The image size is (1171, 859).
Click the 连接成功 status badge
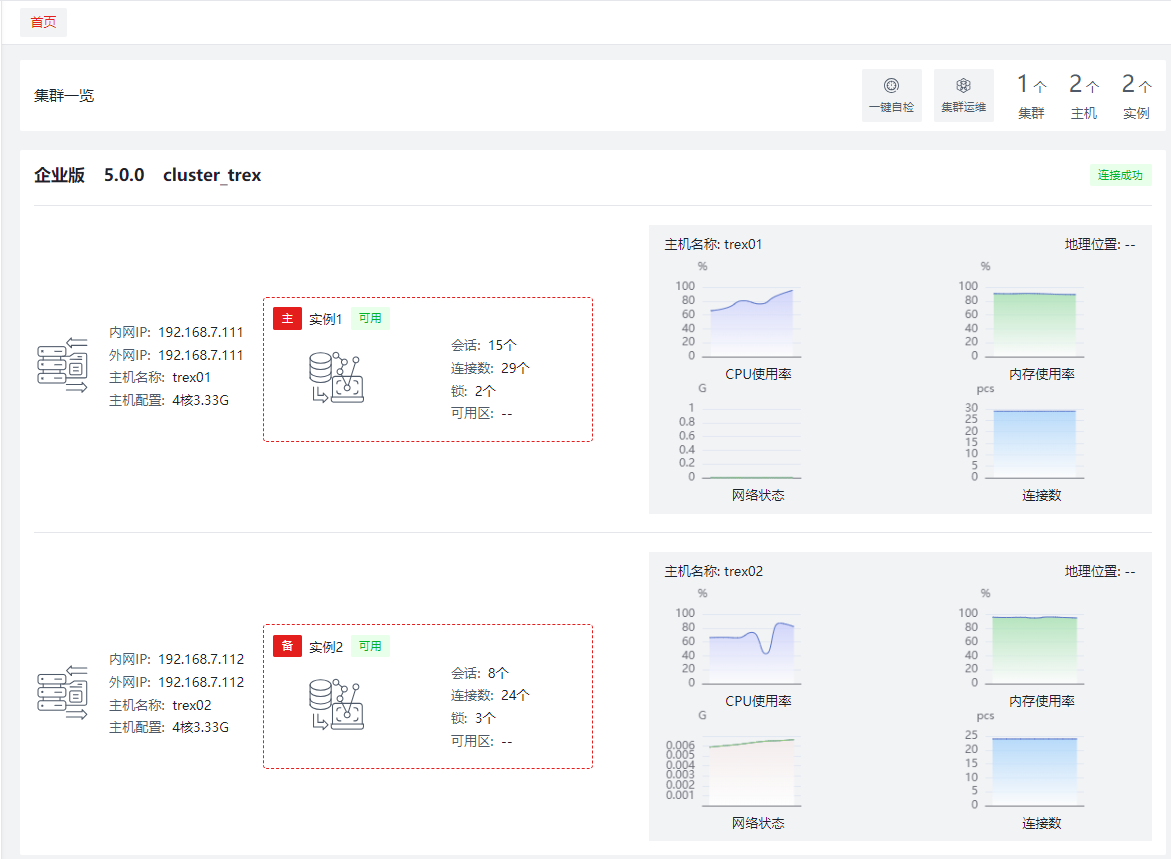coord(1120,176)
